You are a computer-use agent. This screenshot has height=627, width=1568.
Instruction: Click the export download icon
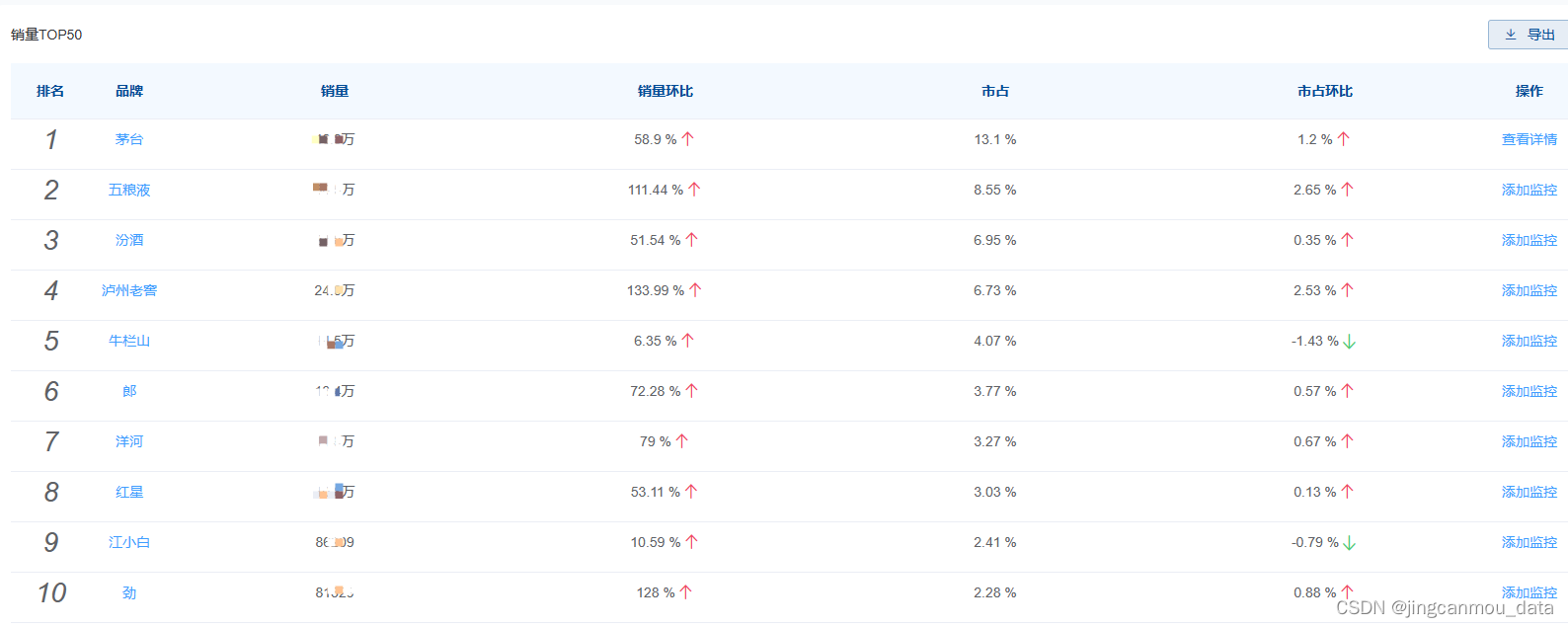pos(1511,35)
